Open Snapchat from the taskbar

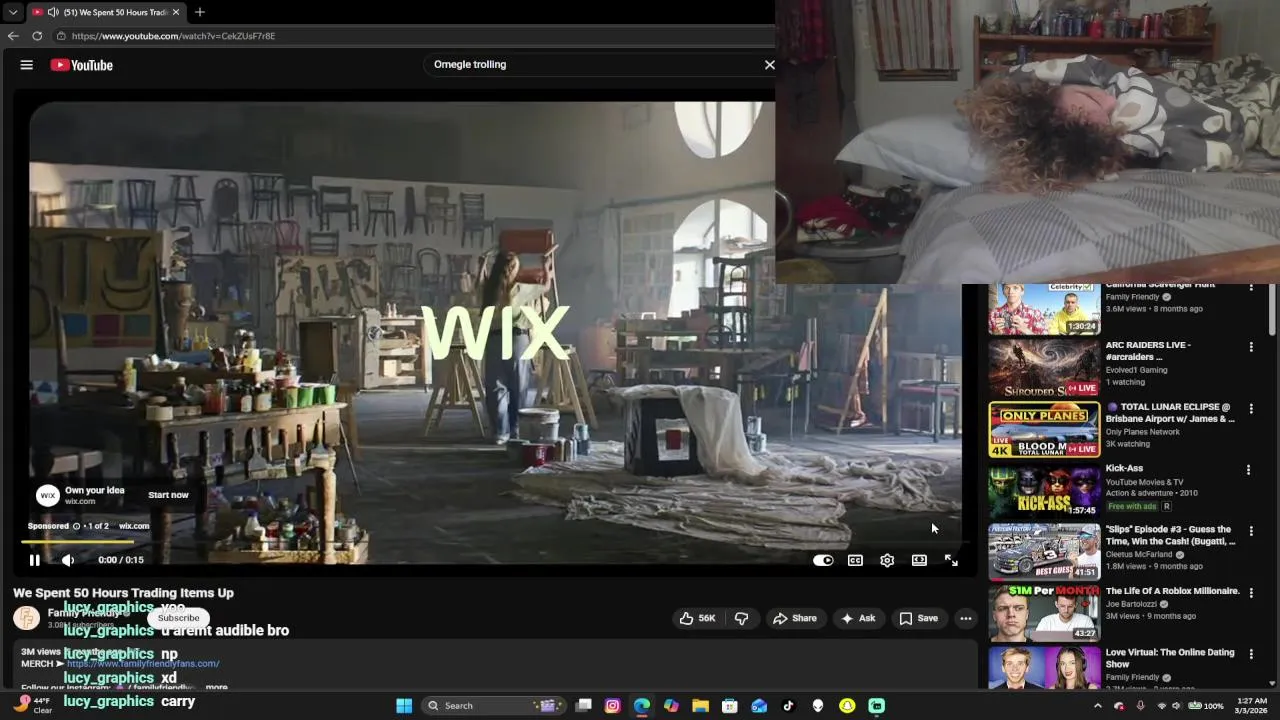coord(847,706)
